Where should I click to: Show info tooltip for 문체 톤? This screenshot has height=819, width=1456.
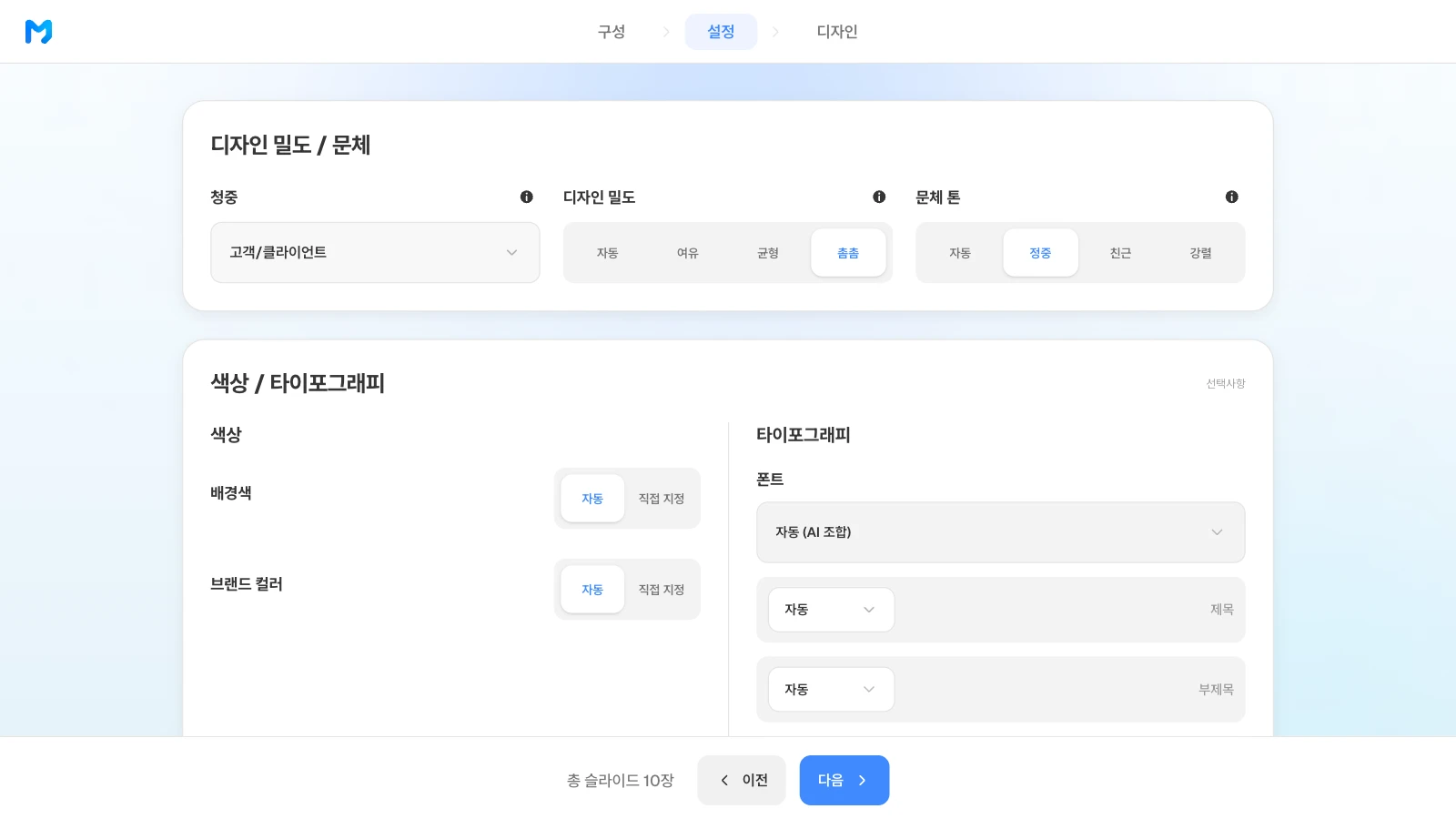click(1231, 197)
